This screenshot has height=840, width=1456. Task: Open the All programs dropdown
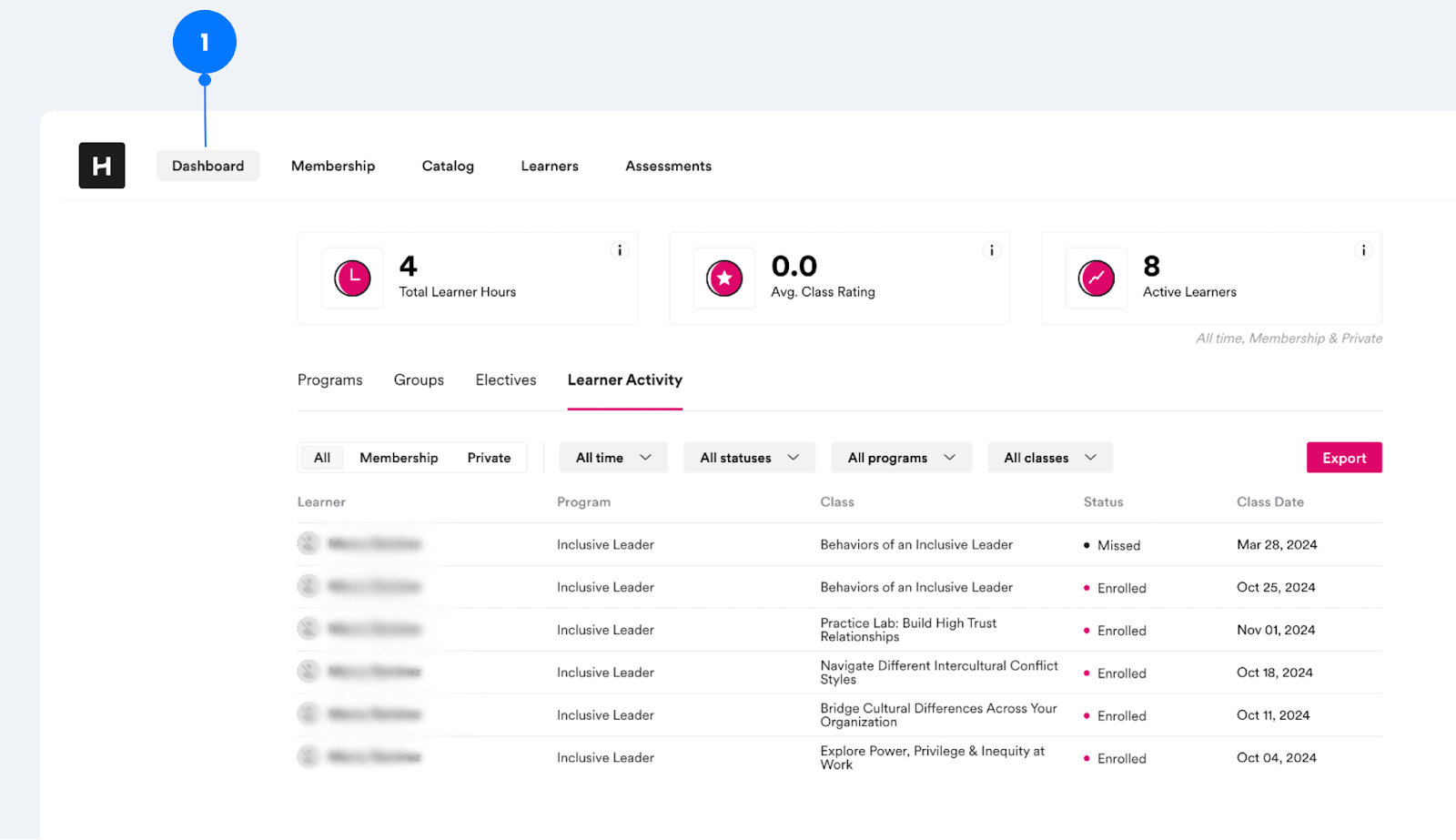tap(900, 457)
